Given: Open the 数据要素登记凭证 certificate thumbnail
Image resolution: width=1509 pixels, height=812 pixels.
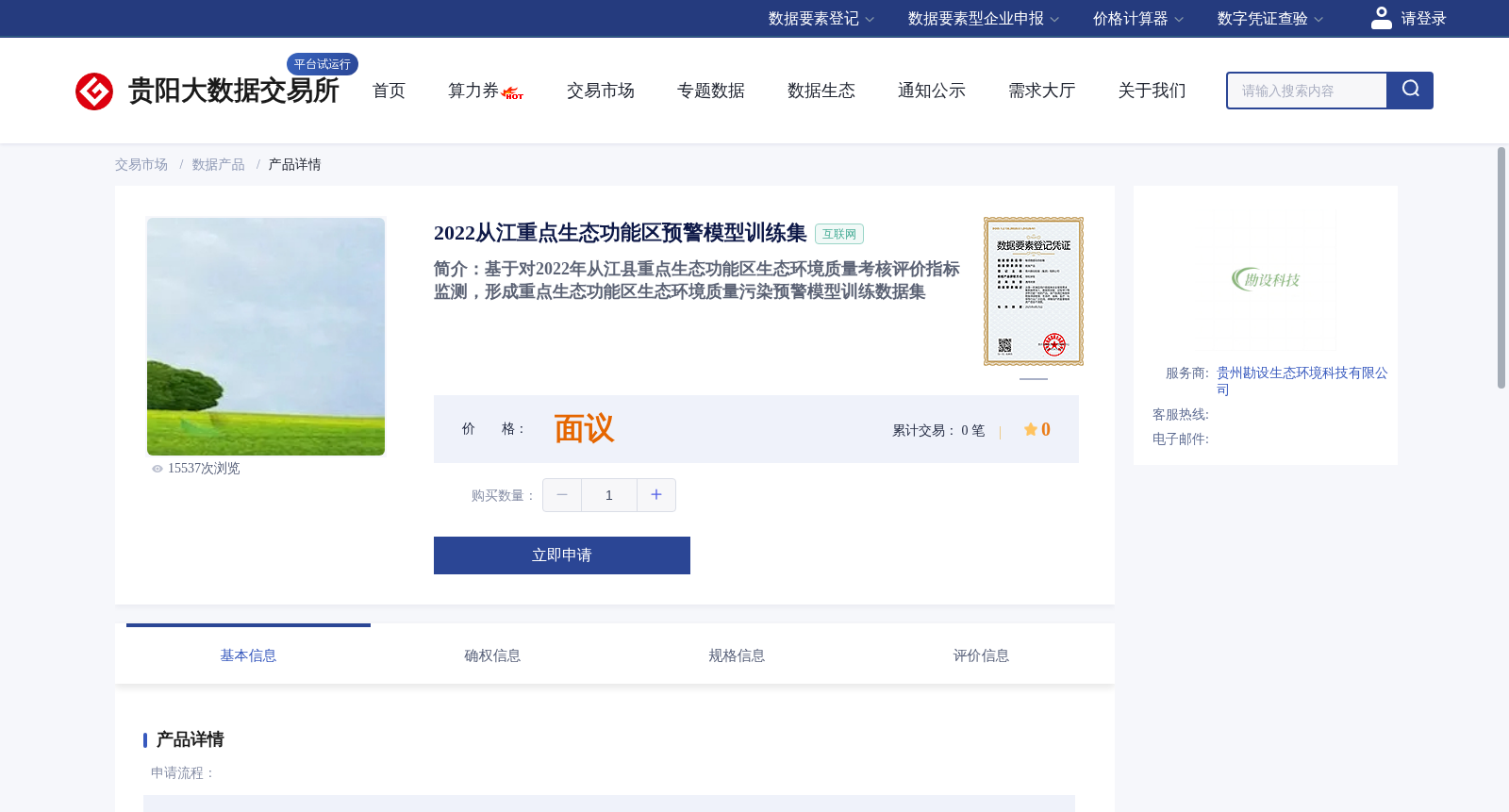Looking at the screenshot, I should click(1034, 291).
